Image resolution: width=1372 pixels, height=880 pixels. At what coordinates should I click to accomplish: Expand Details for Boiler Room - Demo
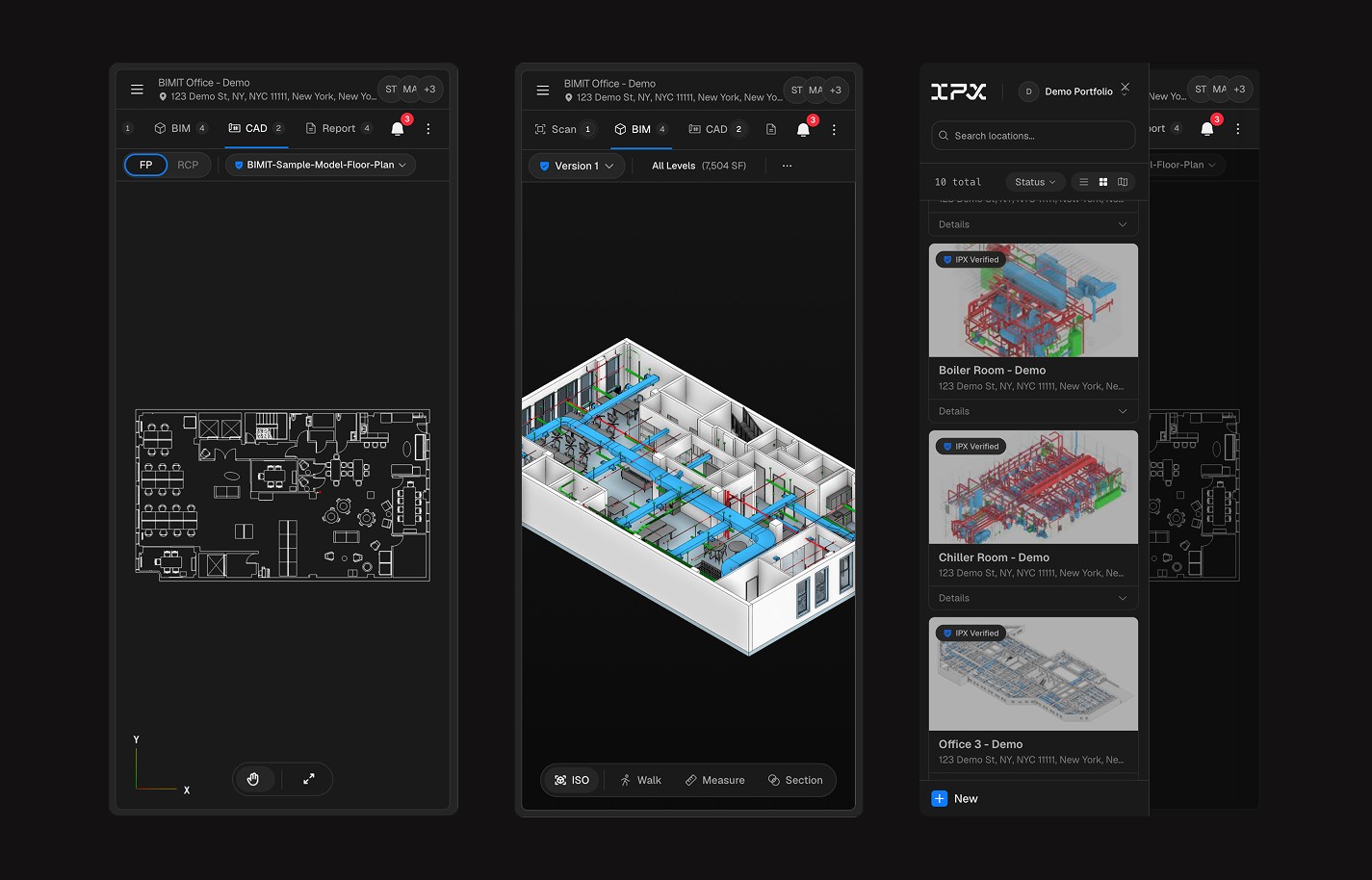tap(1033, 411)
